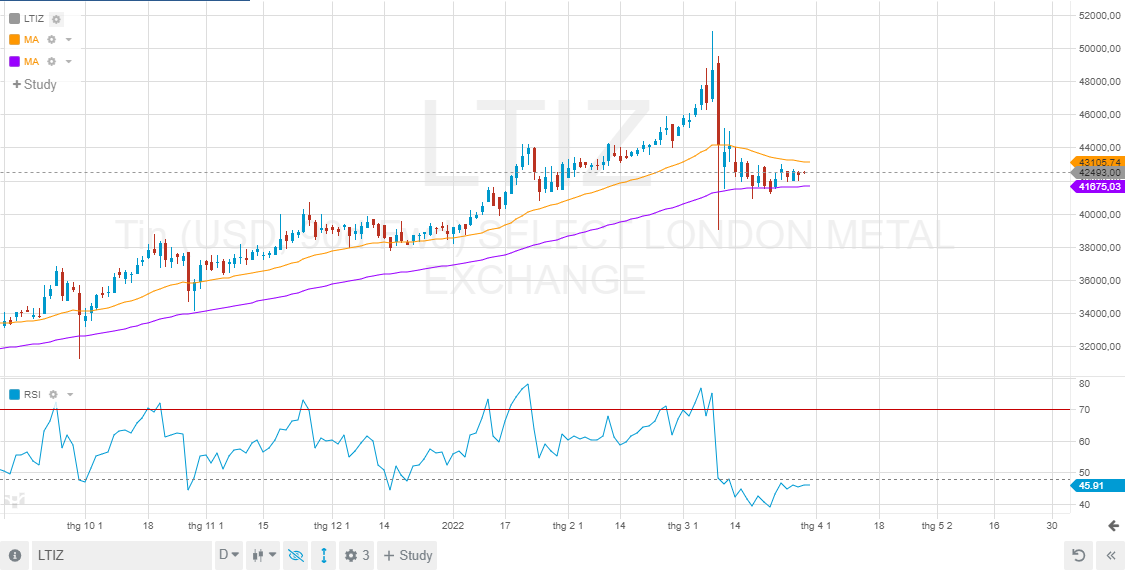Open settings gear for orange MA
This screenshot has height=571, width=1125.
click(x=52, y=40)
